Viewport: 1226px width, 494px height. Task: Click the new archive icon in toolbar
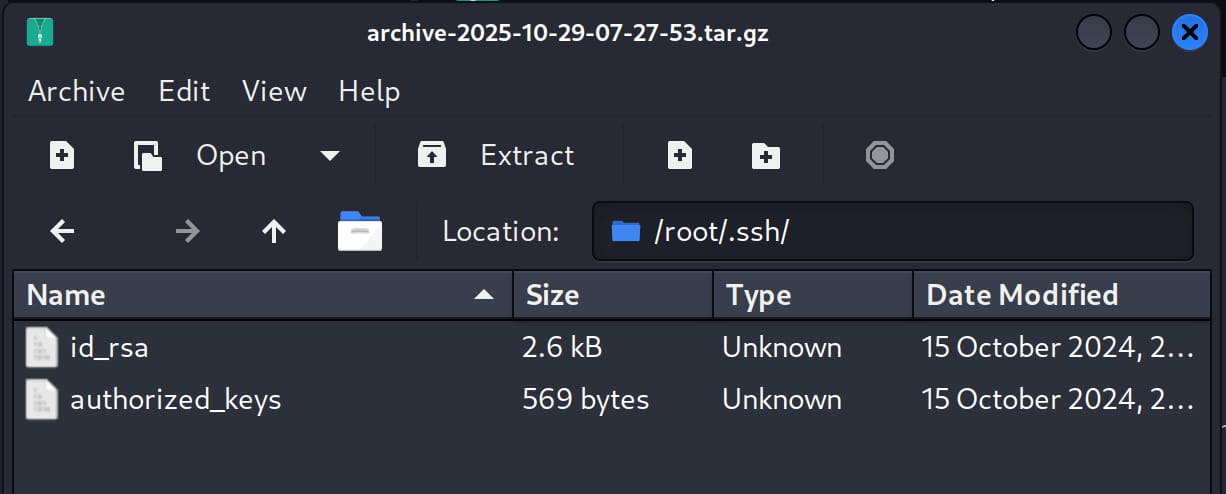click(62, 156)
